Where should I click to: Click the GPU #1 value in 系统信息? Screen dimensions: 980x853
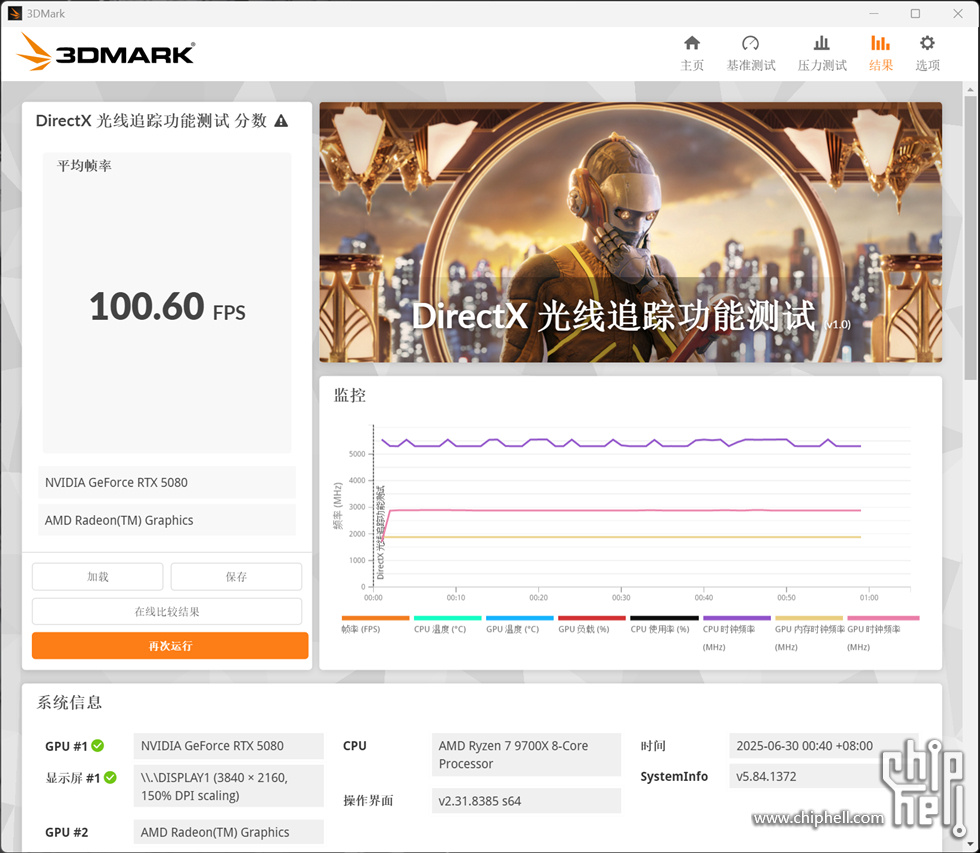(x=229, y=746)
